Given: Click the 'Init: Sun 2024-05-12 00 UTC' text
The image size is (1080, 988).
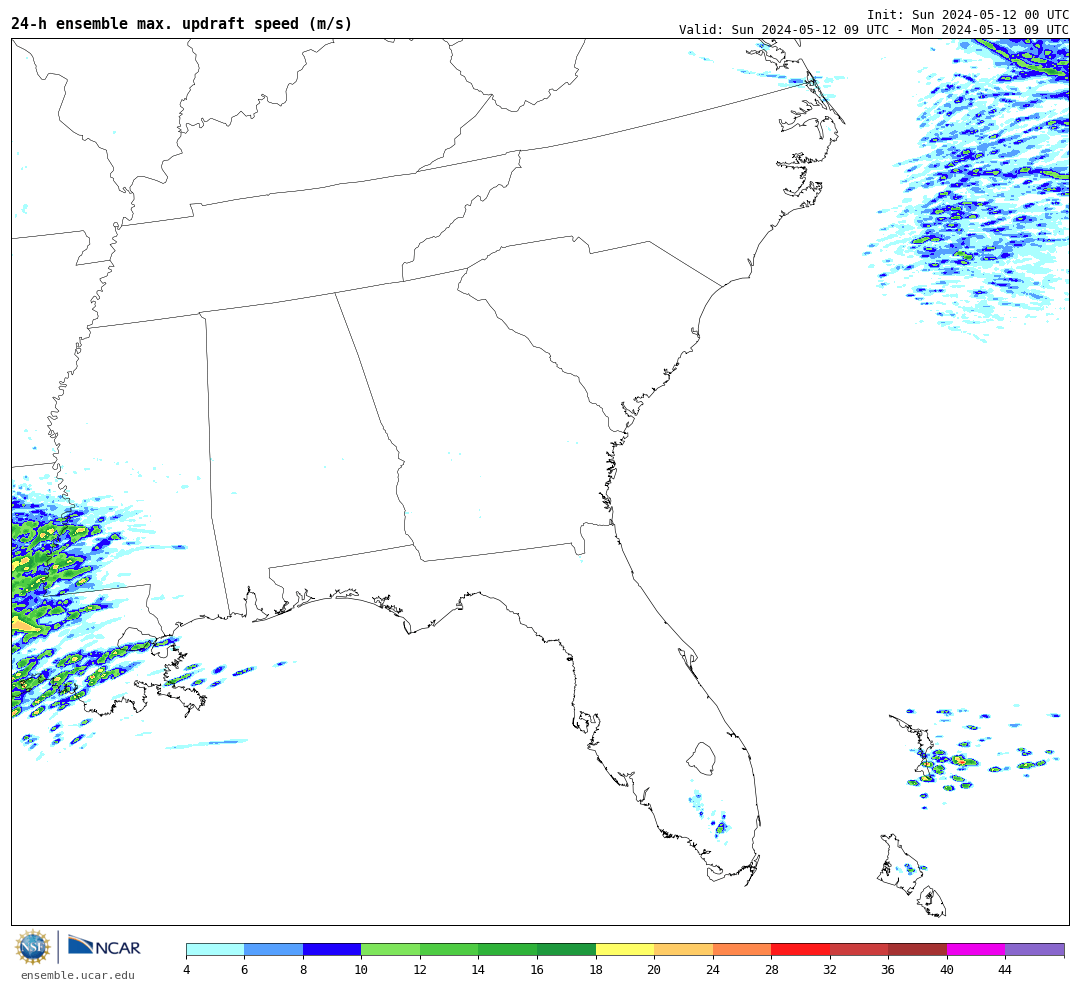Looking at the screenshot, I should (968, 15).
